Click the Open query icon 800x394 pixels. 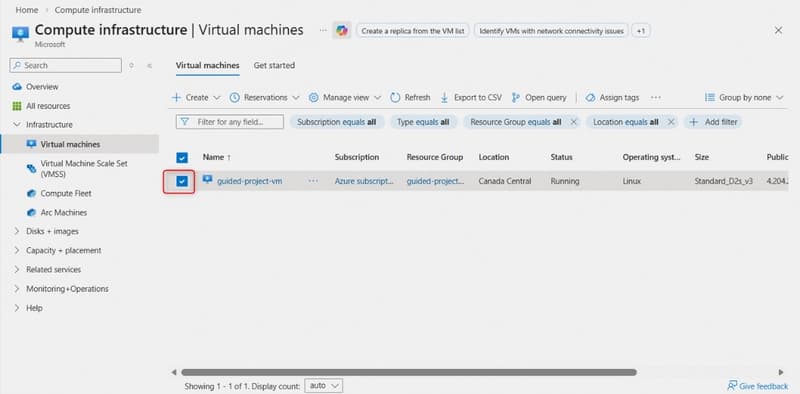516,97
